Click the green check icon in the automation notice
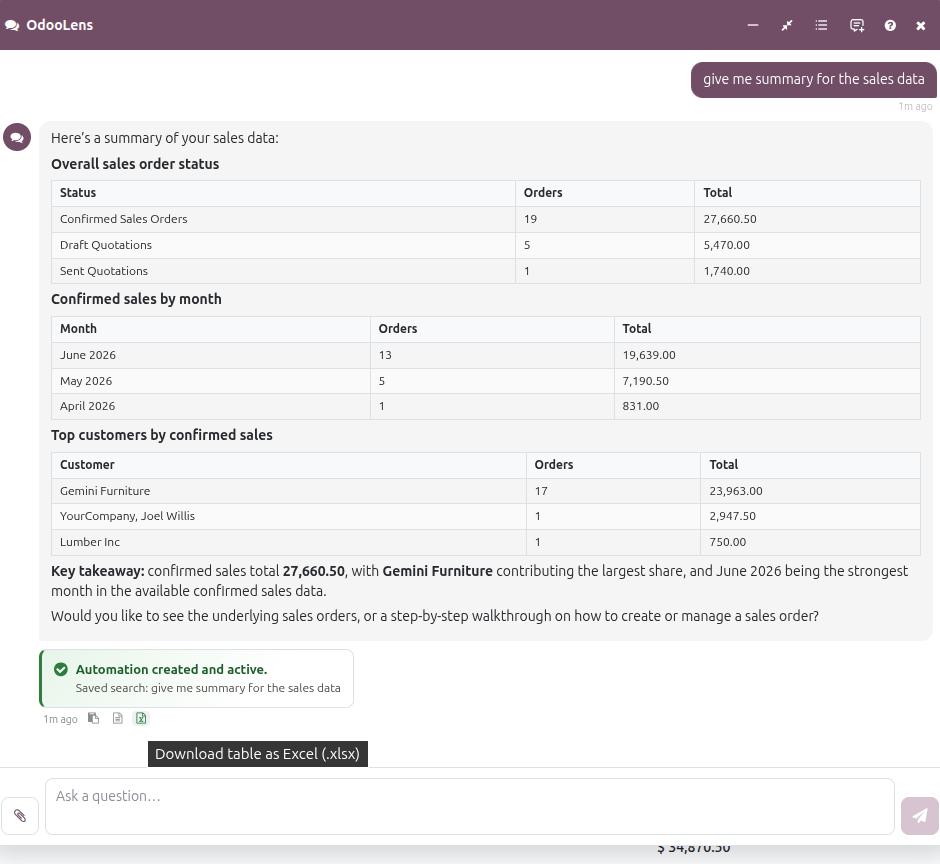 pos(61,669)
